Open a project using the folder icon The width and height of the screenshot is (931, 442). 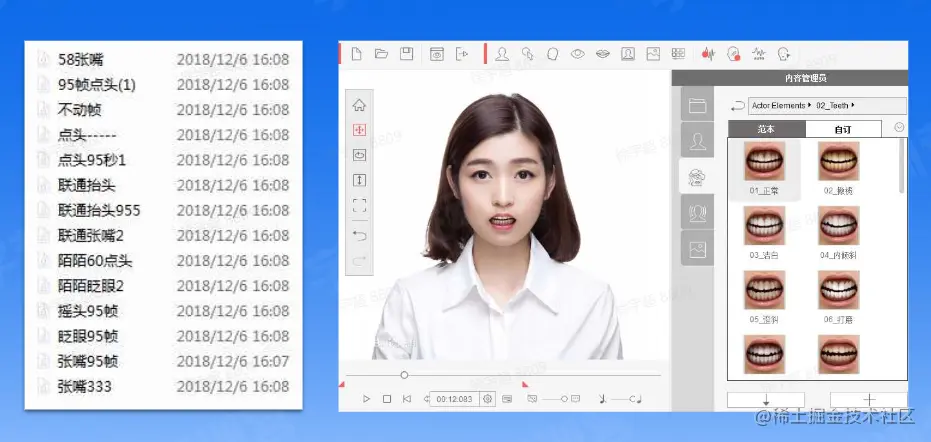[381, 54]
